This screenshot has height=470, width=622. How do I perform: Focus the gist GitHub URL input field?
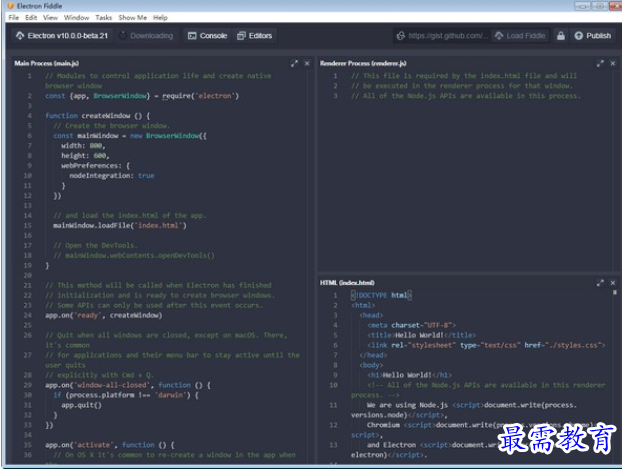coord(447,36)
